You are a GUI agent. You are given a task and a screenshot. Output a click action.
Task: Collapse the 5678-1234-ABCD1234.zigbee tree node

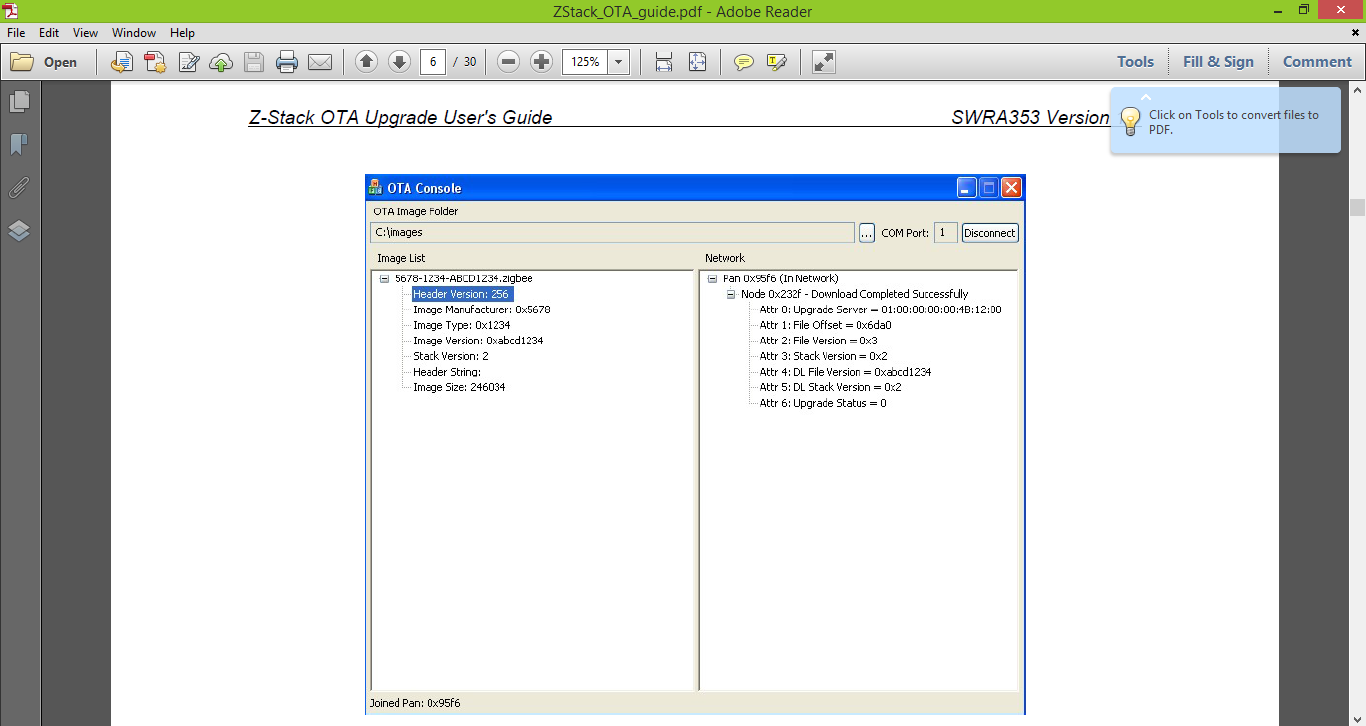click(384, 279)
